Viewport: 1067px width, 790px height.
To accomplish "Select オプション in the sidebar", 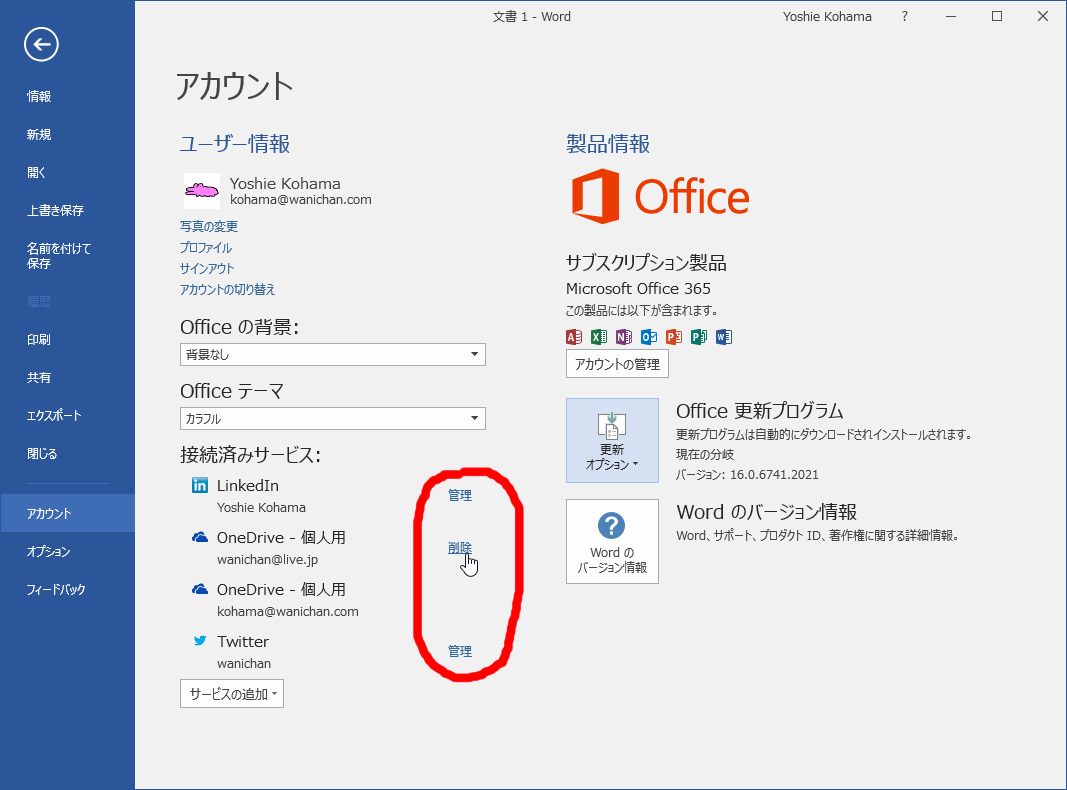I will [48, 552].
